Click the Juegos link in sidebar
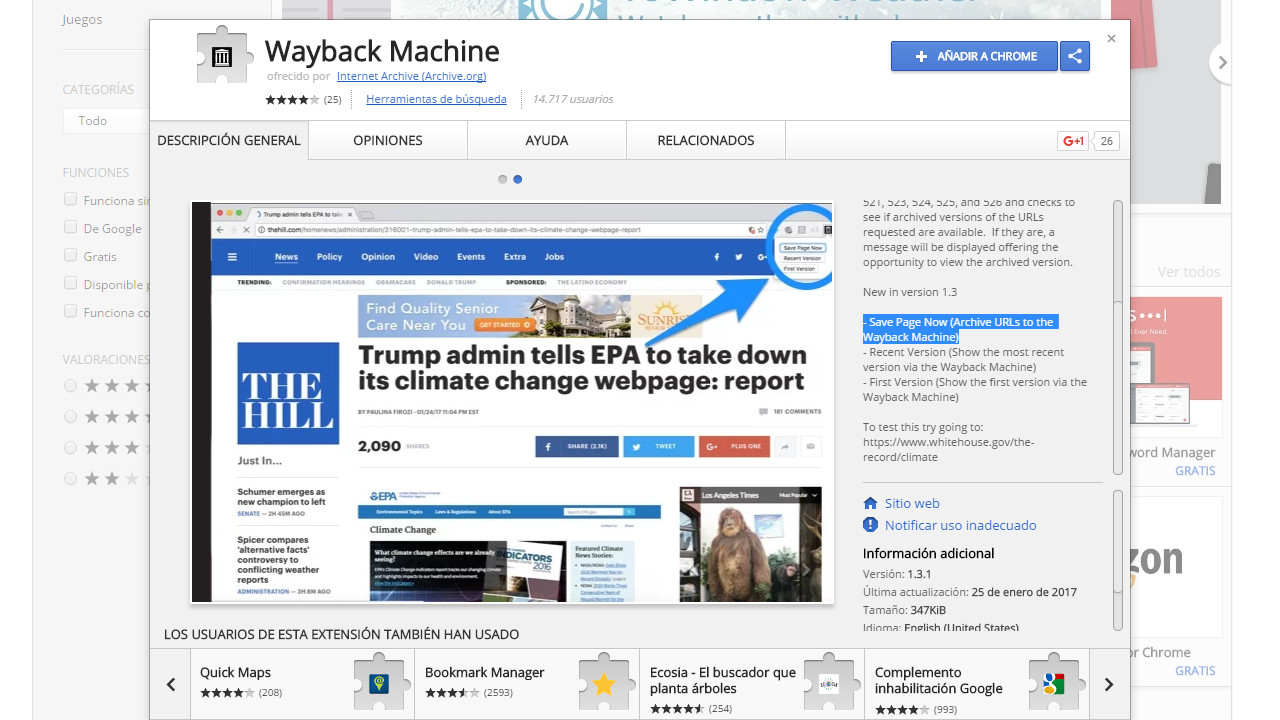This screenshot has width=1280, height=720. 82,19
